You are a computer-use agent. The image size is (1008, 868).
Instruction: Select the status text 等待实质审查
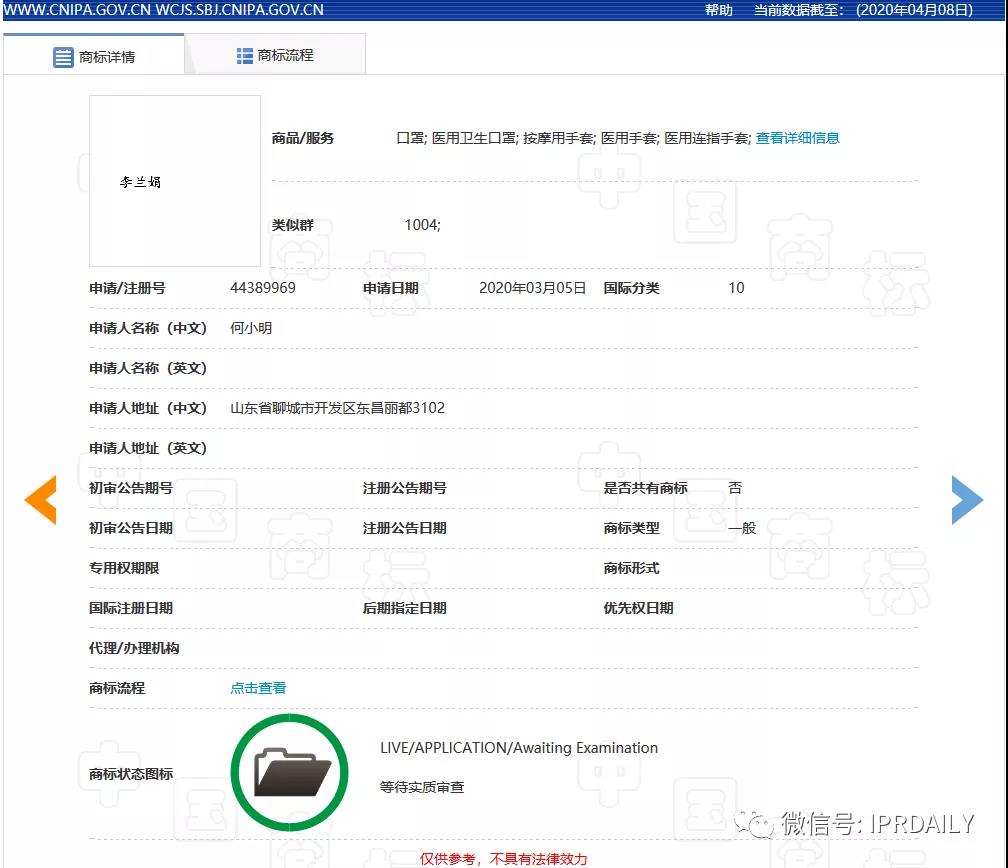pyautogui.click(x=422, y=787)
